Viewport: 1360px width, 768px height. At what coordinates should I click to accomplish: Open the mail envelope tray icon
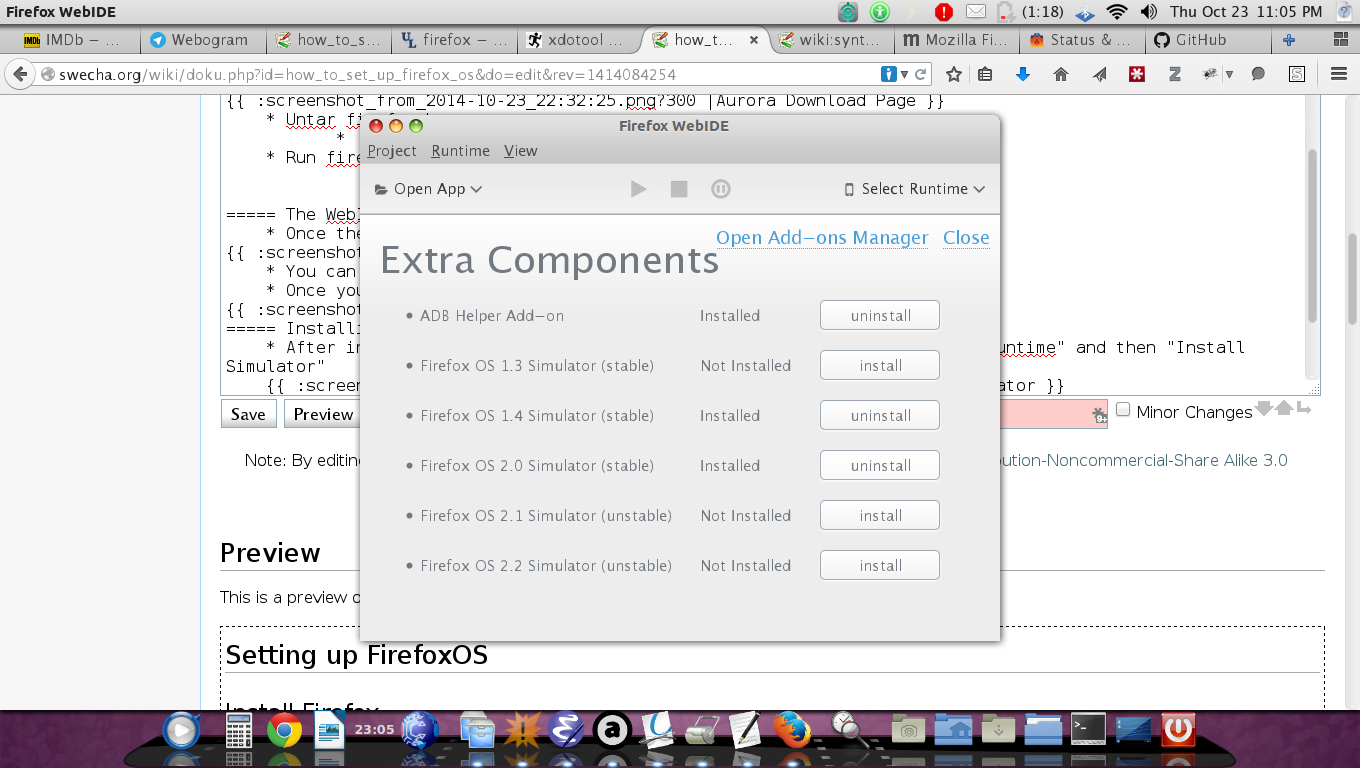coord(976,12)
